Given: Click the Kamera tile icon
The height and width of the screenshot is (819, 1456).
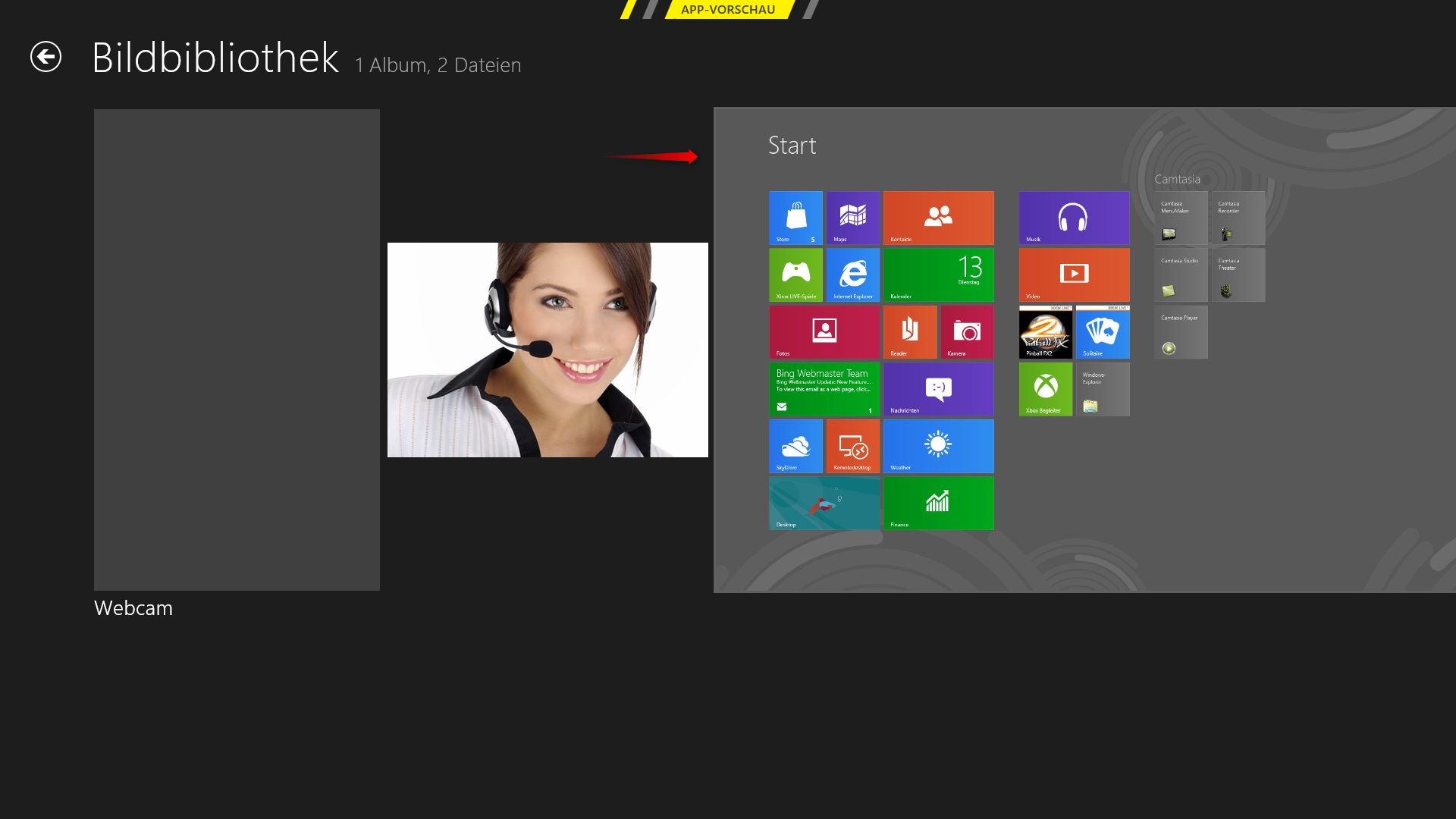Looking at the screenshot, I should tap(967, 331).
